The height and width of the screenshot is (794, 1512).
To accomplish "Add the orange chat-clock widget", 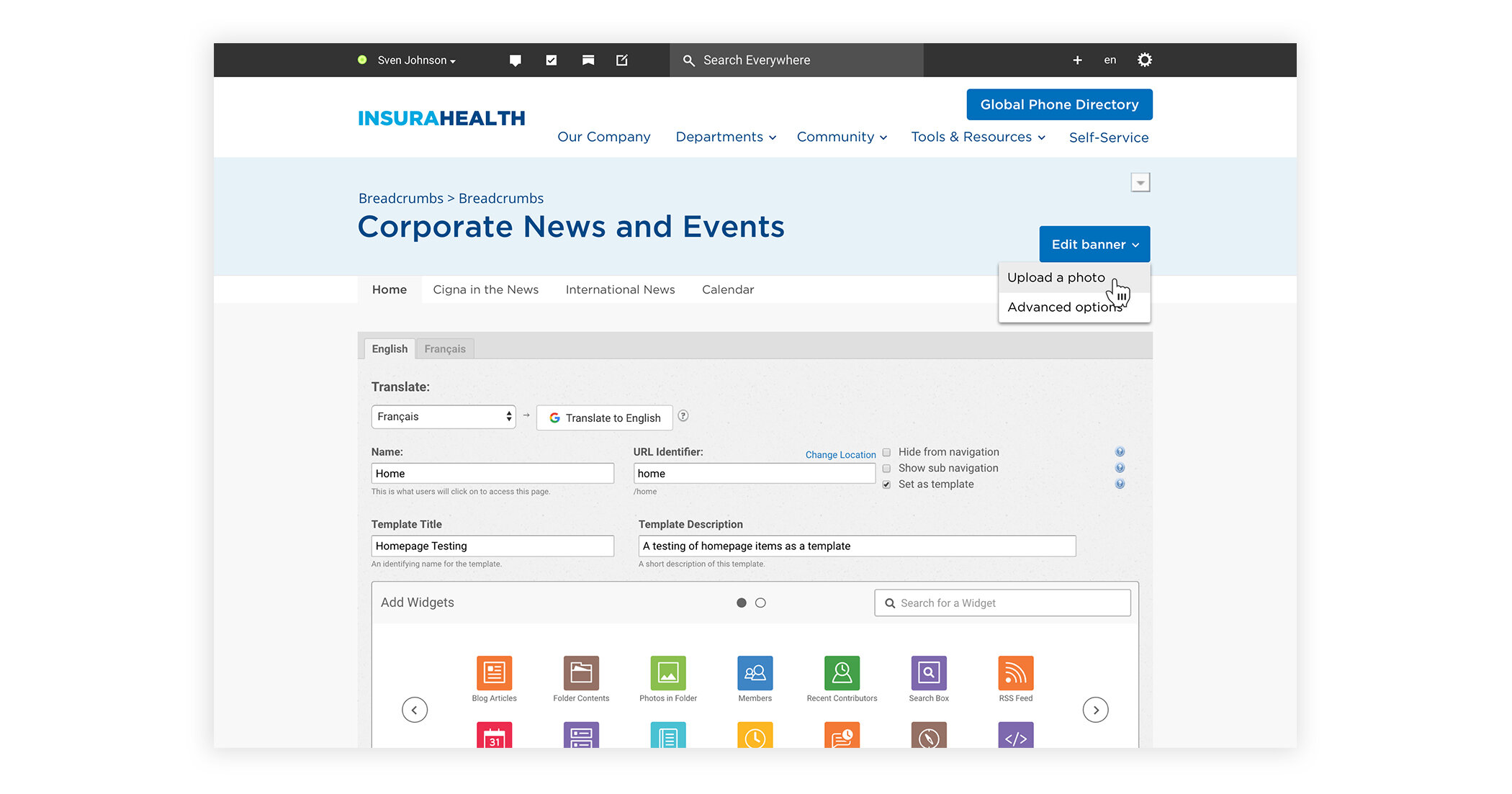I will (x=842, y=735).
